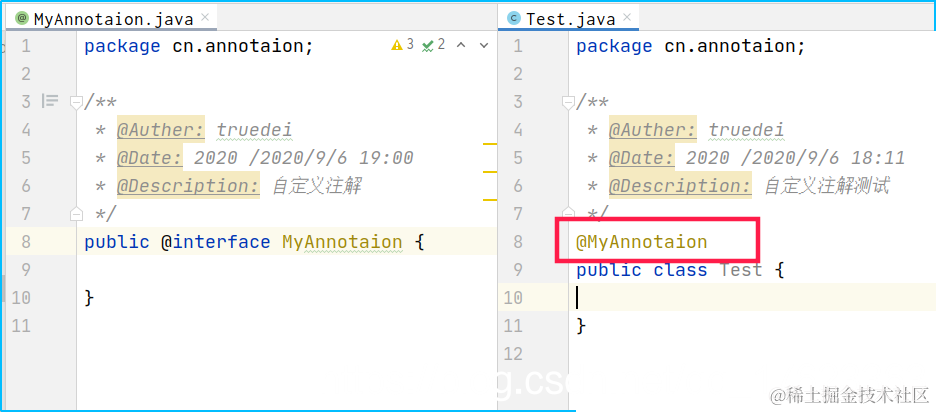Click the annotation file icon on MyAnnotaion.java tab
The image size is (936, 412).
[x=22, y=19]
